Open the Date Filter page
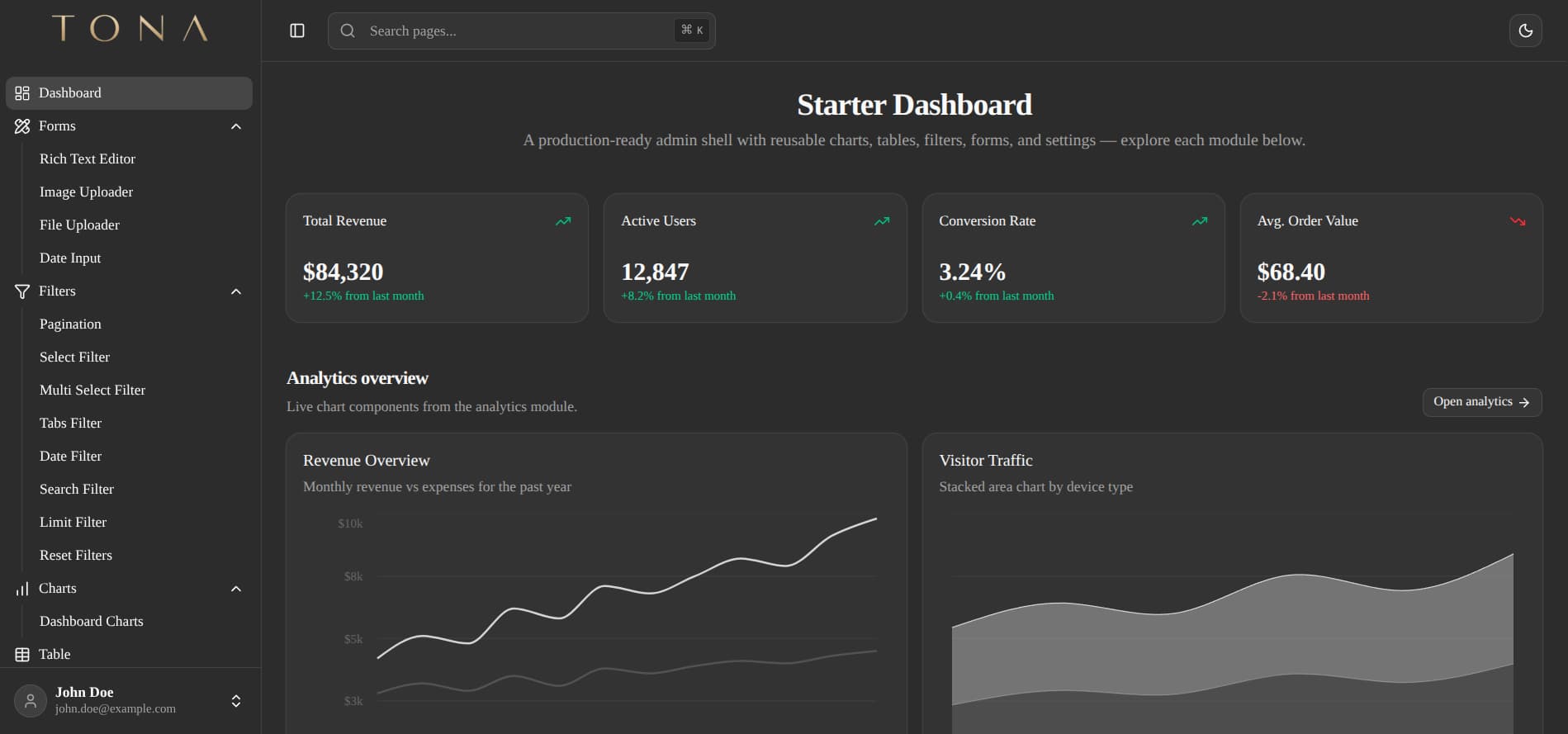The width and height of the screenshot is (1568, 734). 70,456
